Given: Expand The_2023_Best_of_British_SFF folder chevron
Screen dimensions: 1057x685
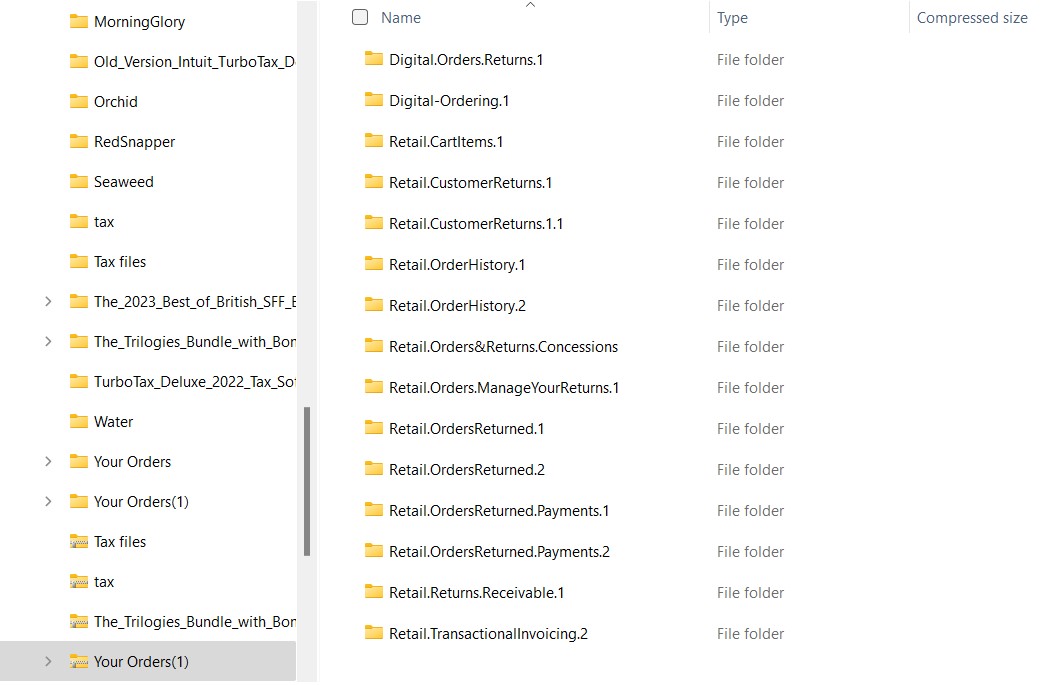Looking at the screenshot, I should (x=46, y=301).
